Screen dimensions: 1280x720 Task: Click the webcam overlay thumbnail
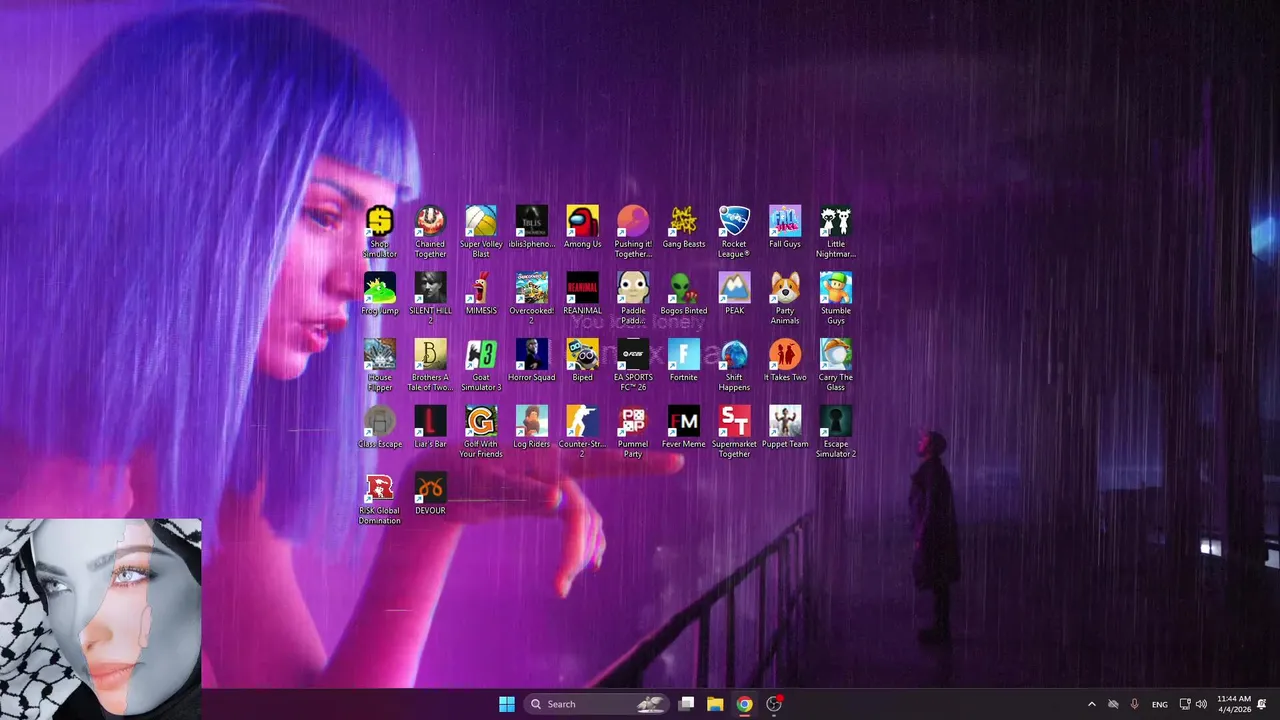point(100,618)
